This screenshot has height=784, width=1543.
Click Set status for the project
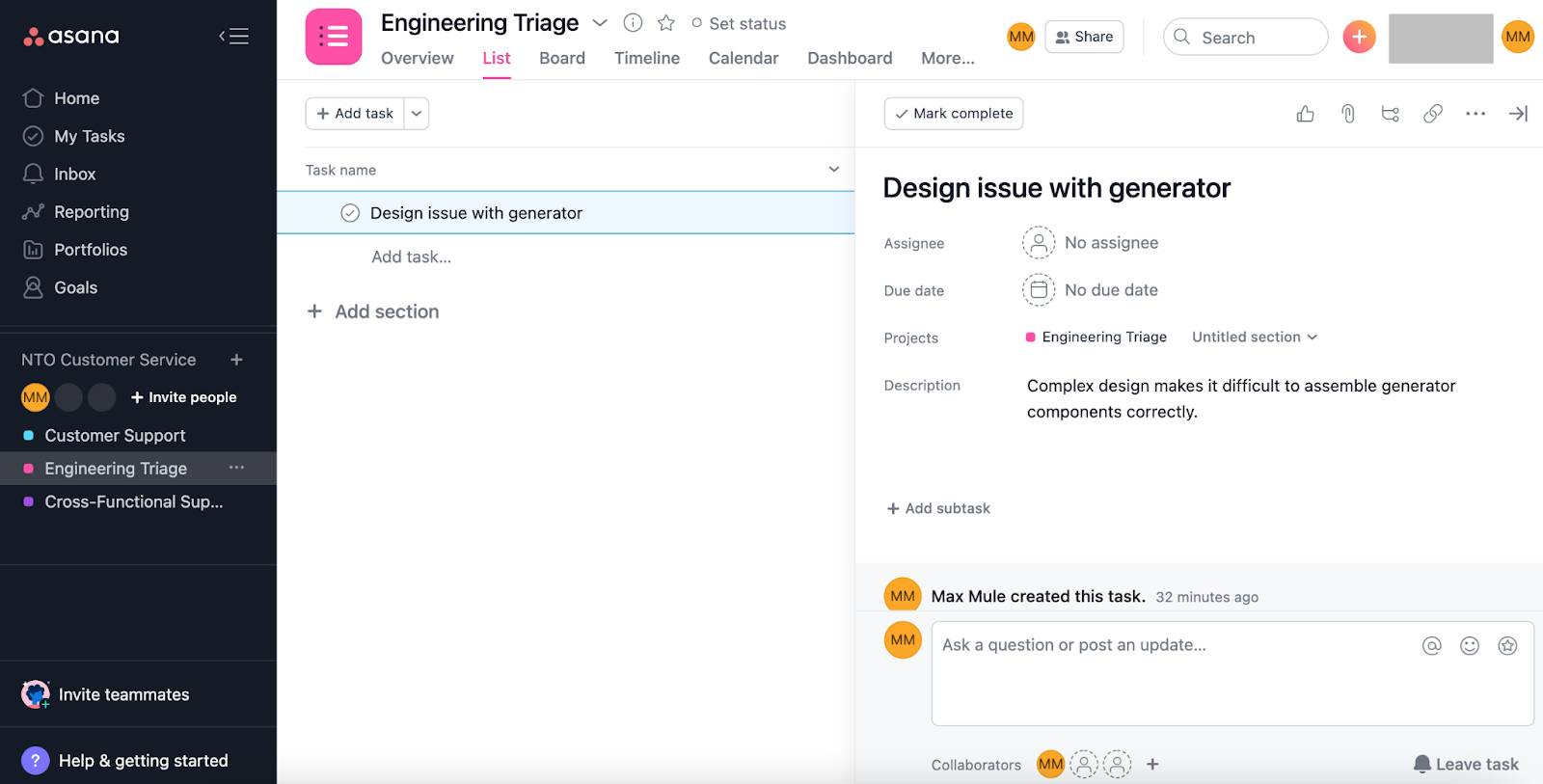click(x=739, y=23)
